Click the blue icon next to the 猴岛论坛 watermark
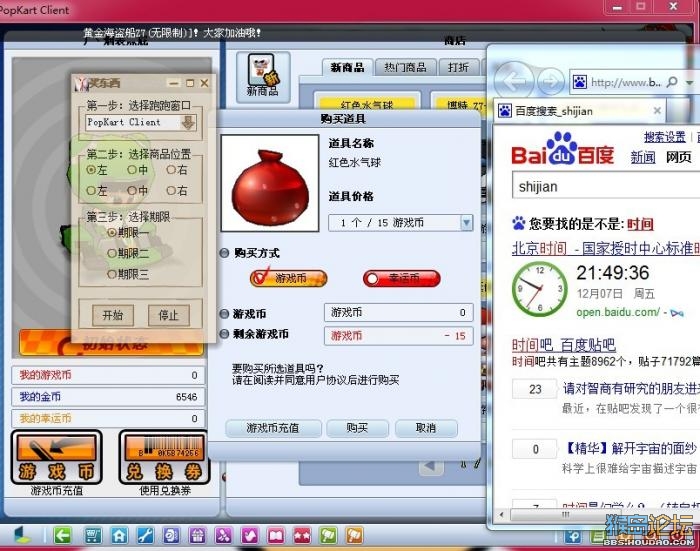This screenshot has height=551, width=700. click(573, 536)
